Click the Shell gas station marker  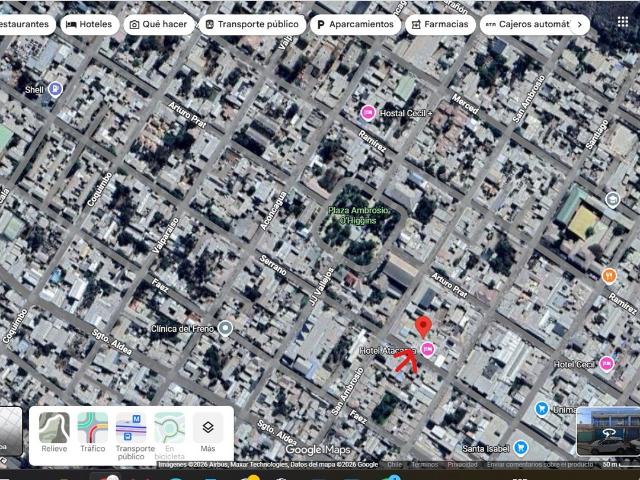coord(55,89)
